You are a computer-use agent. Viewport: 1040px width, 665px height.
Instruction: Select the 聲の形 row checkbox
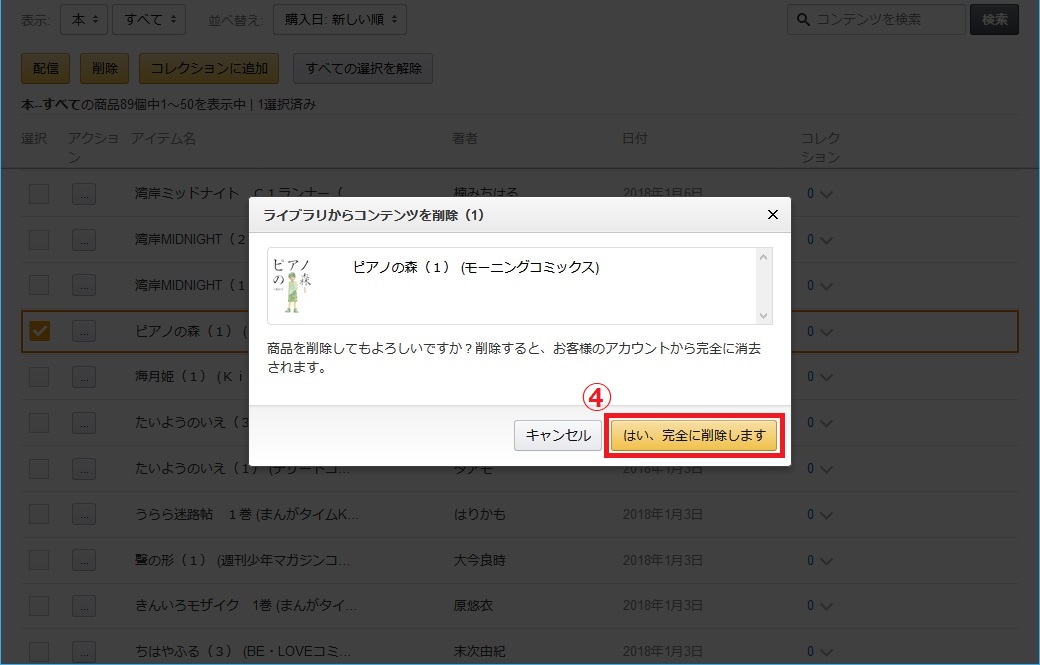[x=39, y=560]
